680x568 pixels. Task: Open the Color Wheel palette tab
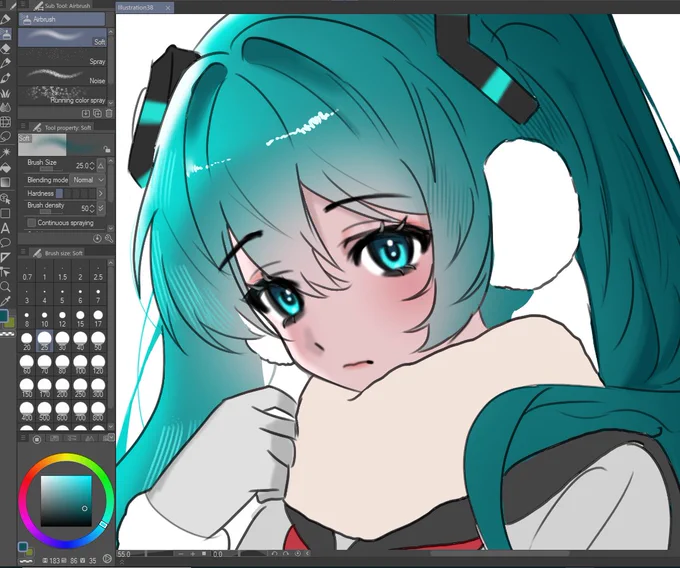point(37,439)
